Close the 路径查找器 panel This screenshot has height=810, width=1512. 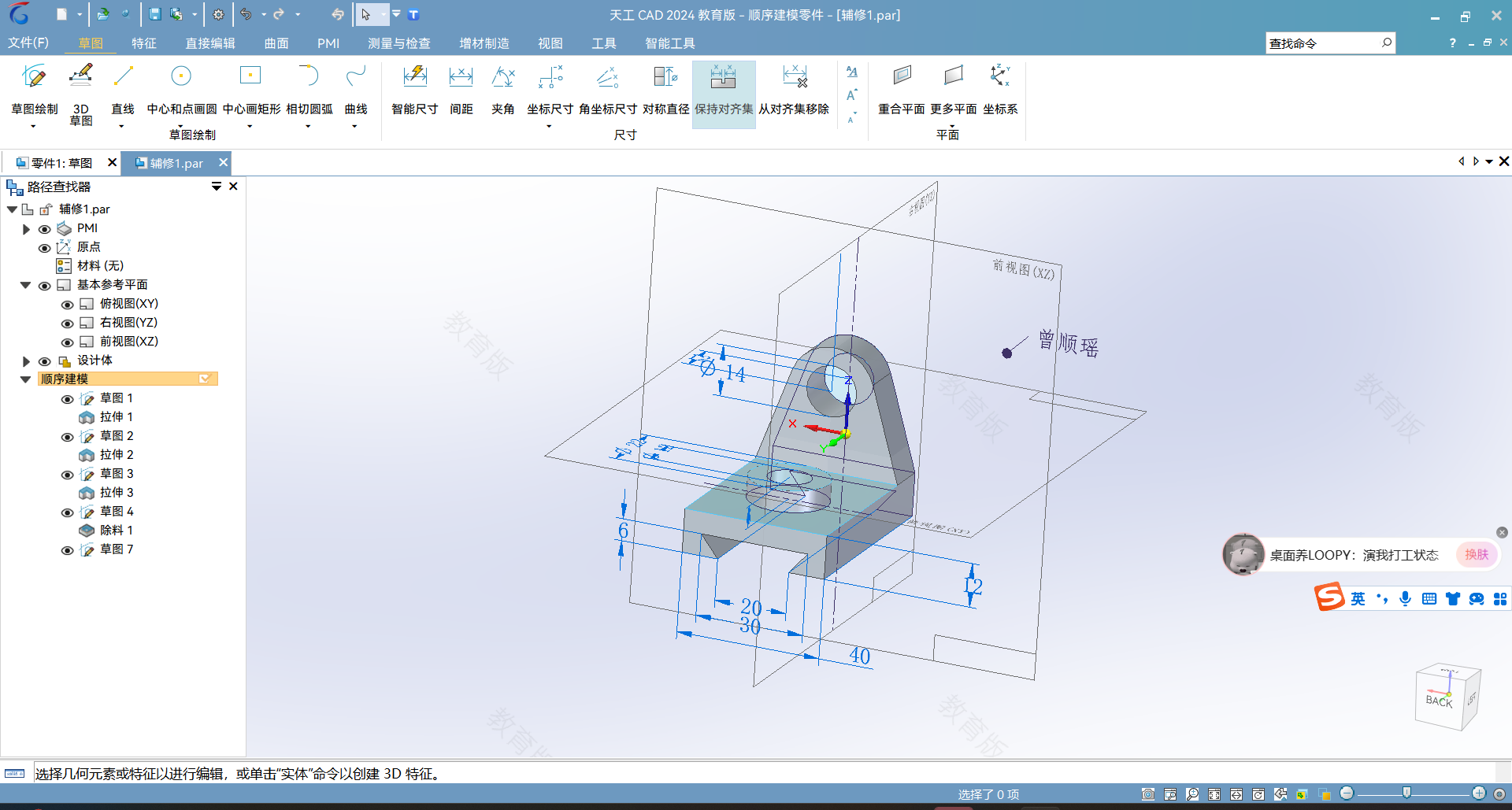[233, 187]
